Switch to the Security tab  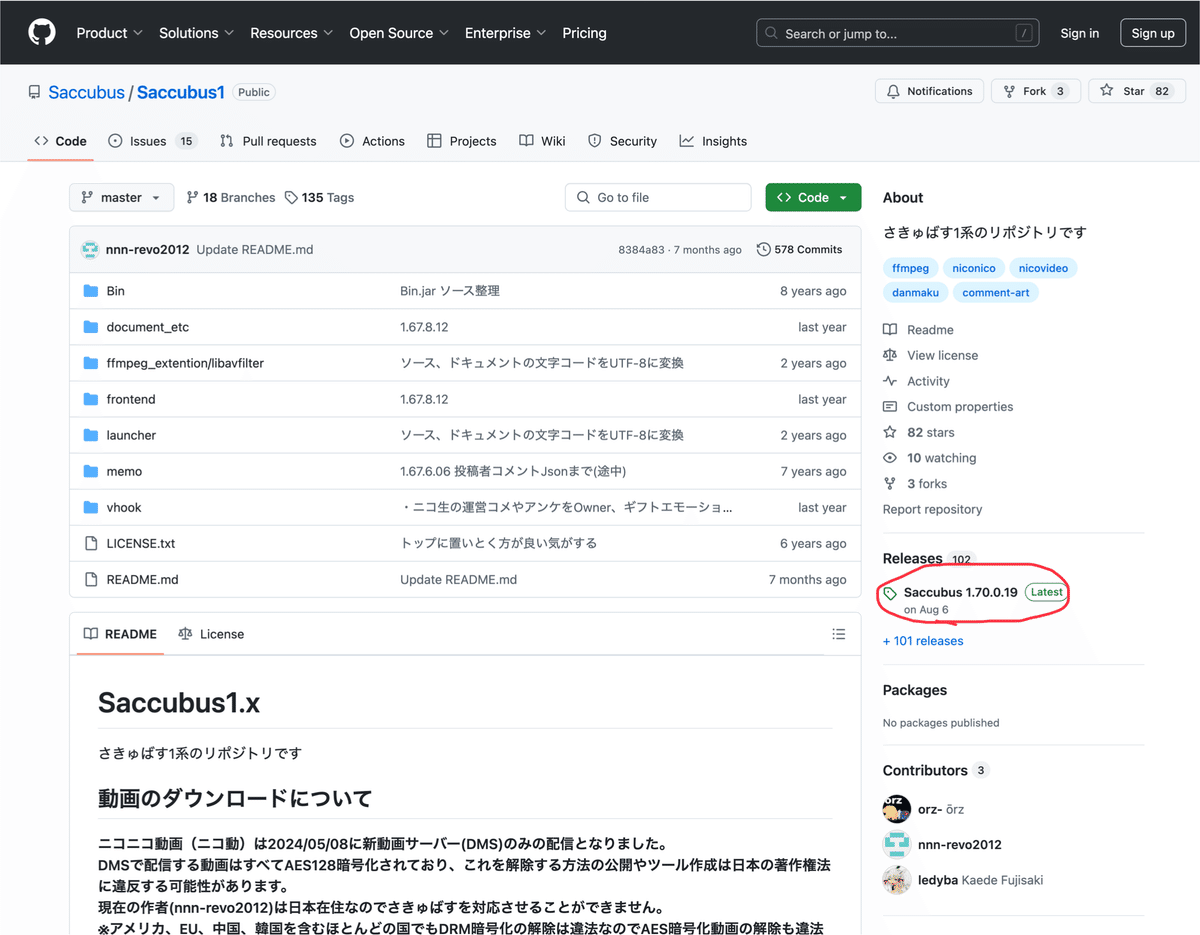point(622,141)
